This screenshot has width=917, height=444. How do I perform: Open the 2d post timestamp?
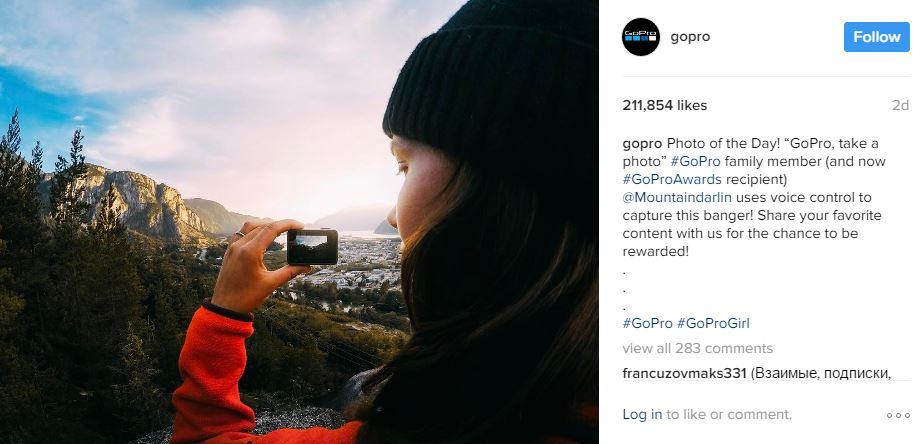tap(900, 105)
